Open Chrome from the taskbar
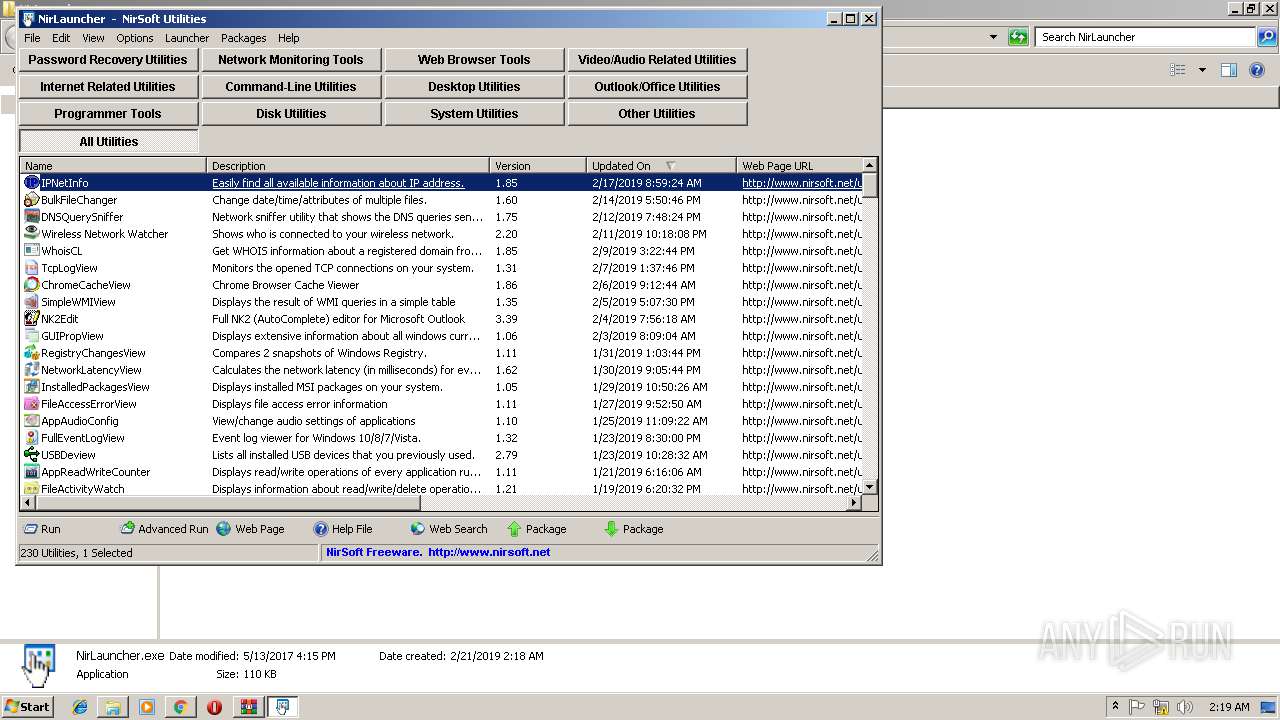This screenshot has height=720, width=1280. (x=180, y=707)
